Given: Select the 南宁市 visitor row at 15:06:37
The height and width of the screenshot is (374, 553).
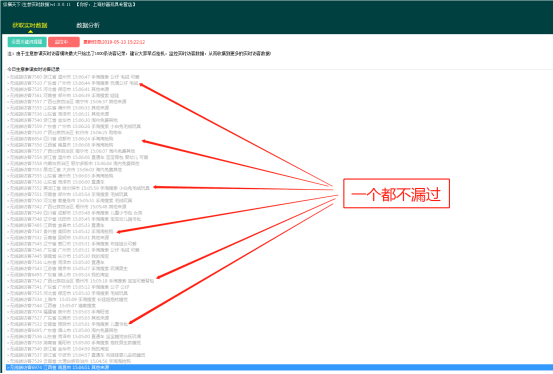Looking at the screenshot, I should pos(67,102).
